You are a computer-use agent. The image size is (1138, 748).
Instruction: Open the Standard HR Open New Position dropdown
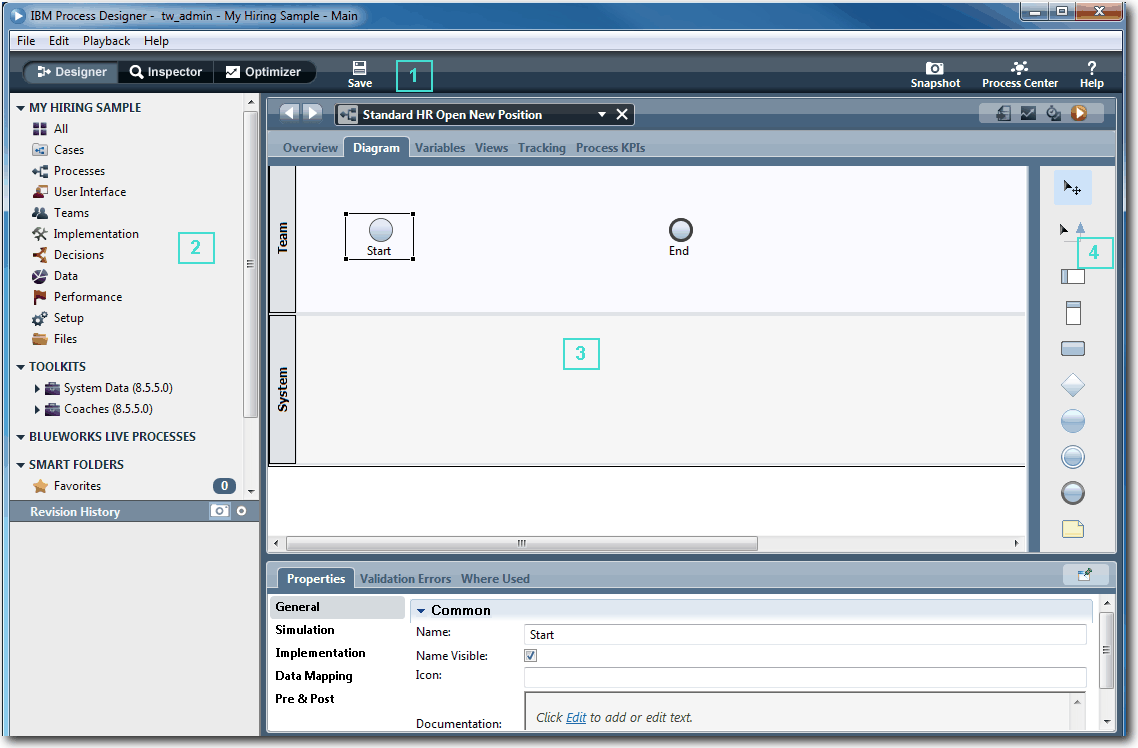tap(602, 115)
